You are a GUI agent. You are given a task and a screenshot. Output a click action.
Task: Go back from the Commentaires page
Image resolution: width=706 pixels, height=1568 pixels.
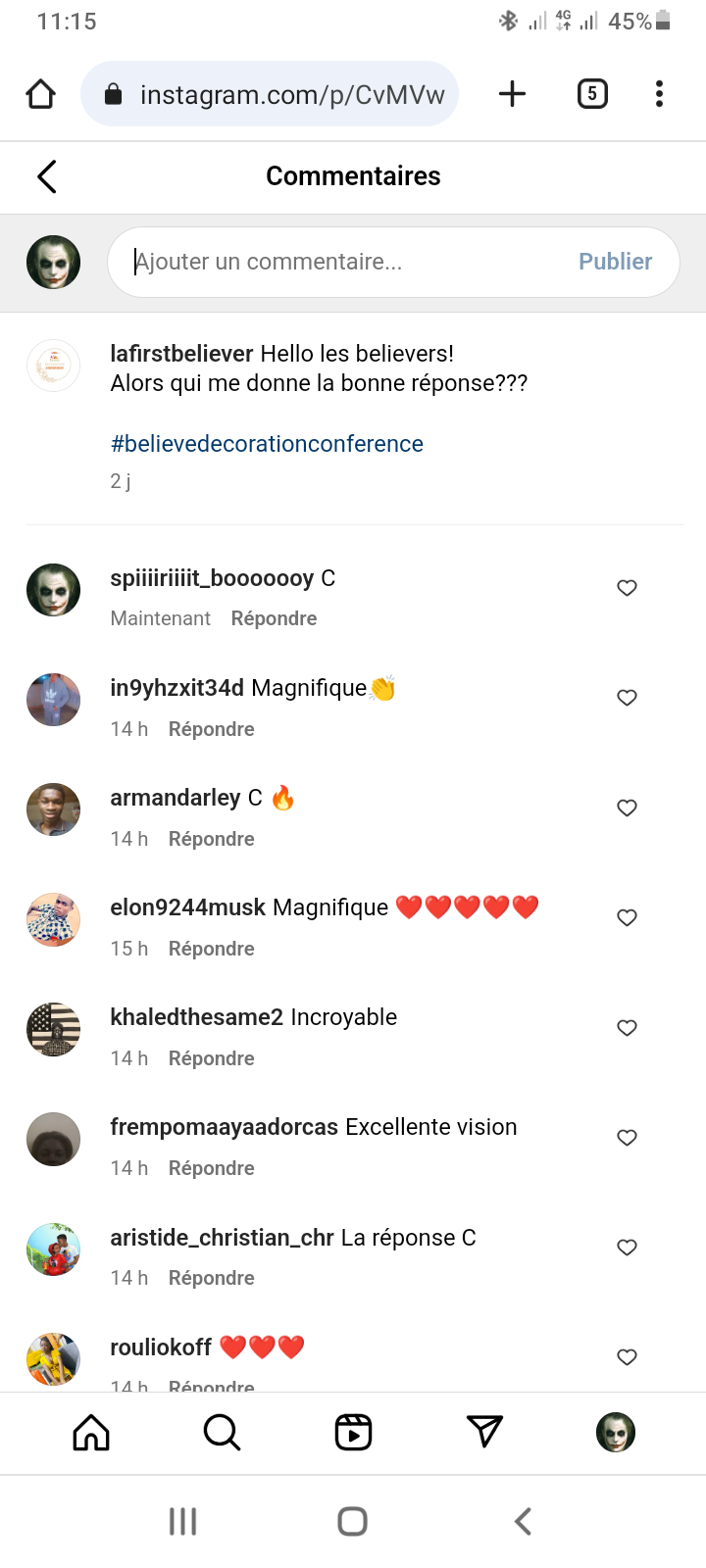coord(46,176)
